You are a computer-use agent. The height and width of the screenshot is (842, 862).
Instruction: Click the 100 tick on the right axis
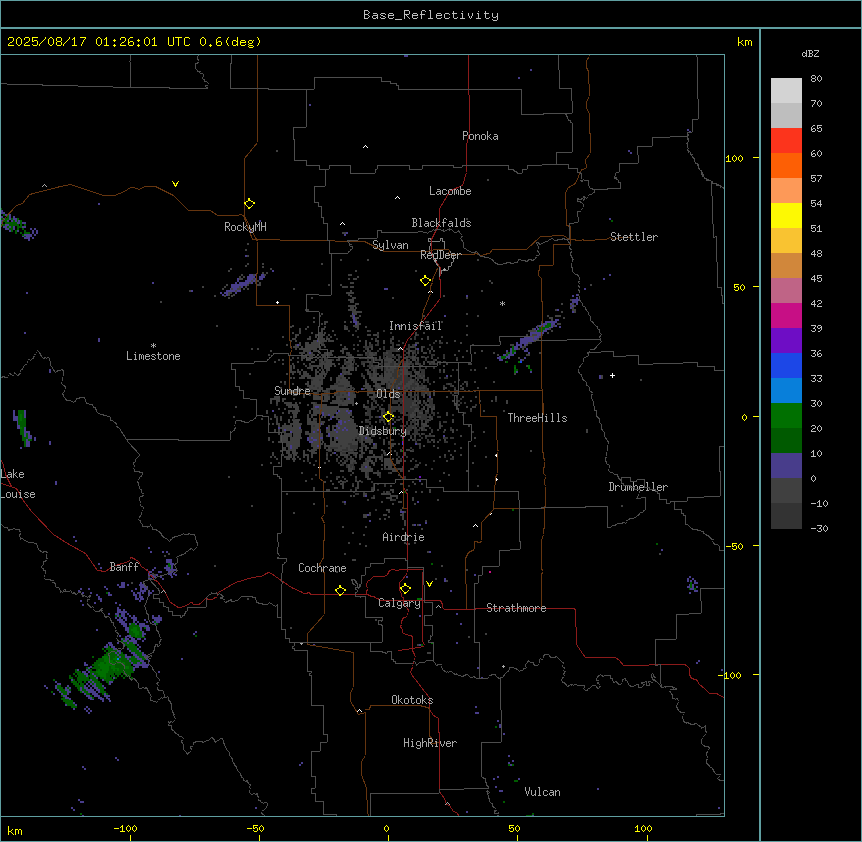pos(734,158)
